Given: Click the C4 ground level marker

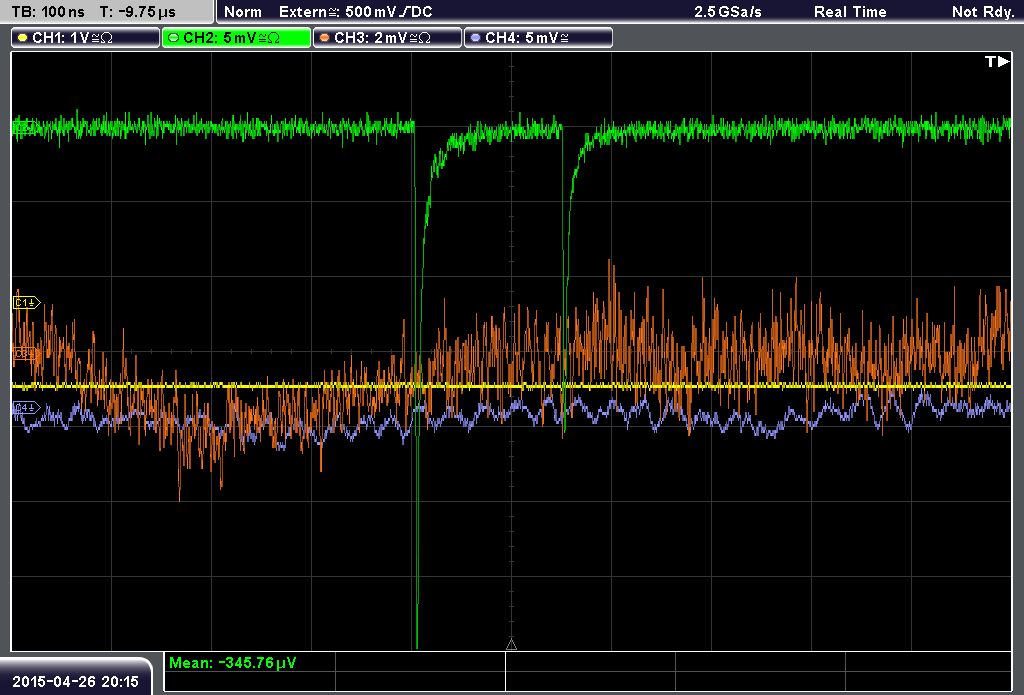Looking at the screenshot, I should point(27,408).
